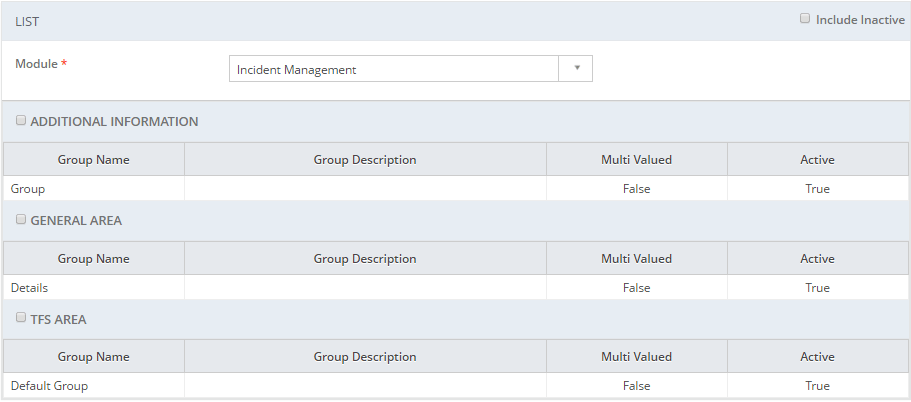
Task: Check the General Area section checkbox
Action: click(x=21, y=220)
